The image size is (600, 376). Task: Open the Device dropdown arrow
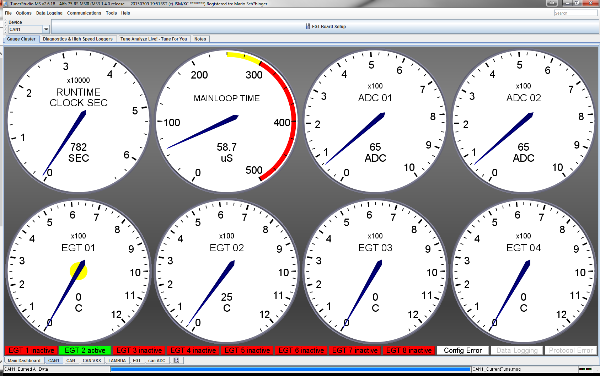(46, 29)
